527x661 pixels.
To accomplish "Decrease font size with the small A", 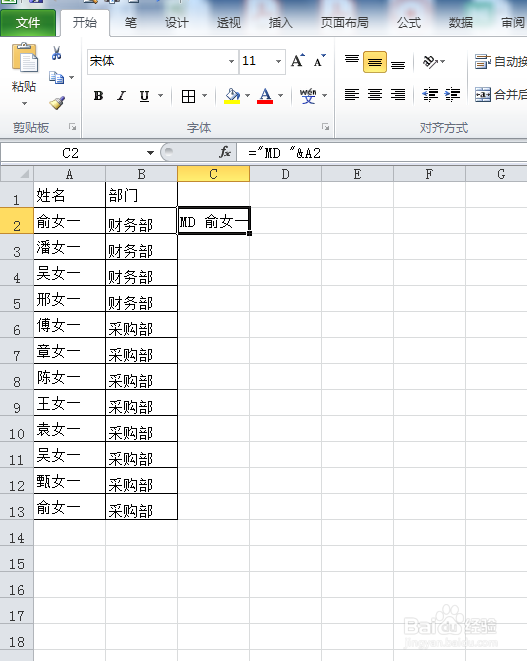I will pos(320,61).
